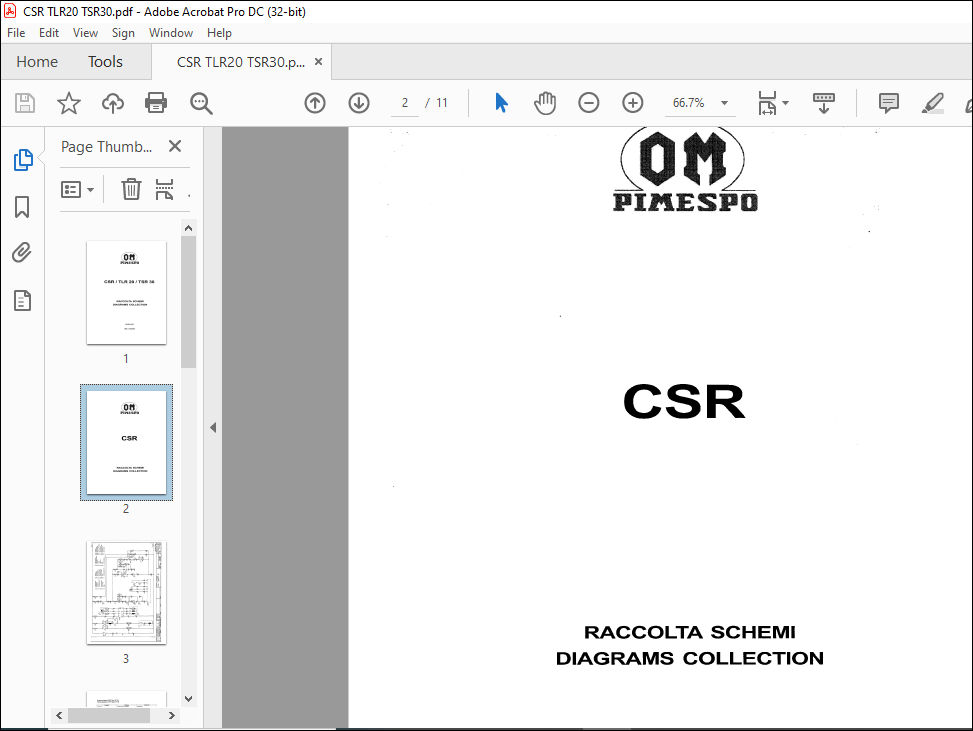This screenshot has width=973, height=731.
Task: Activate the Hand pan tool
Action: [x=545, y=103]
